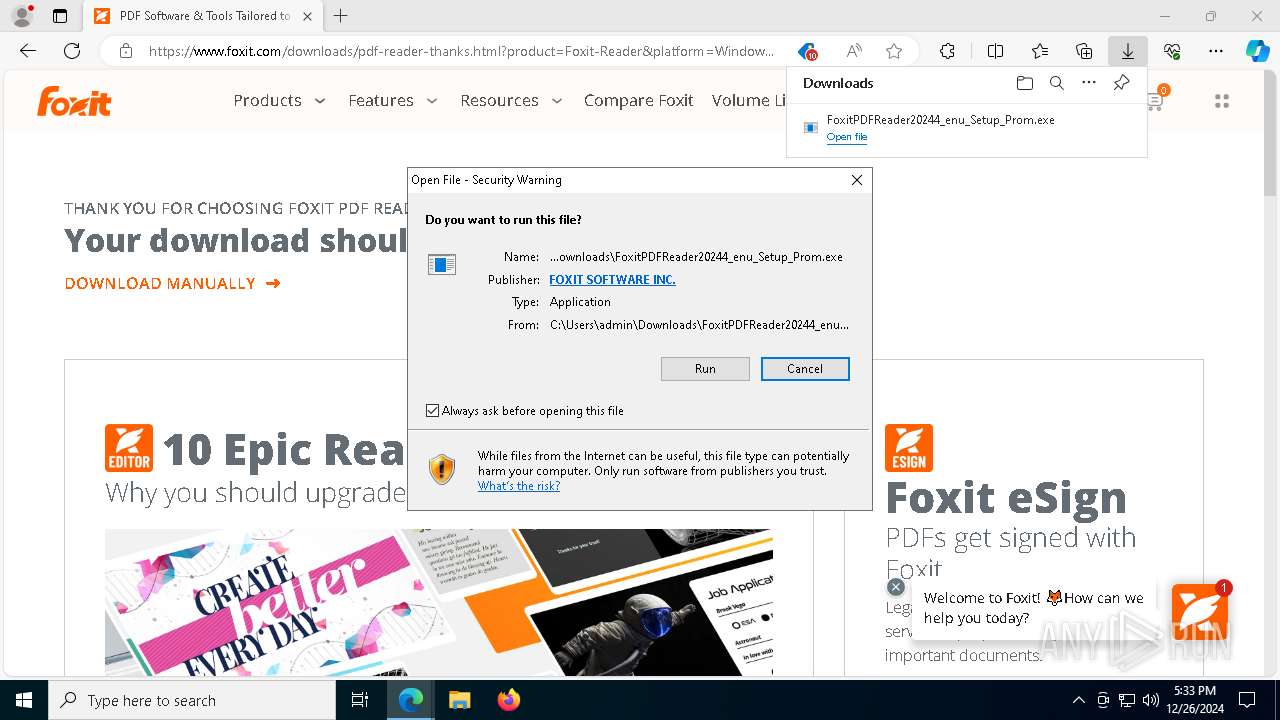Open File Explorer from taskbar

[459, 700]
